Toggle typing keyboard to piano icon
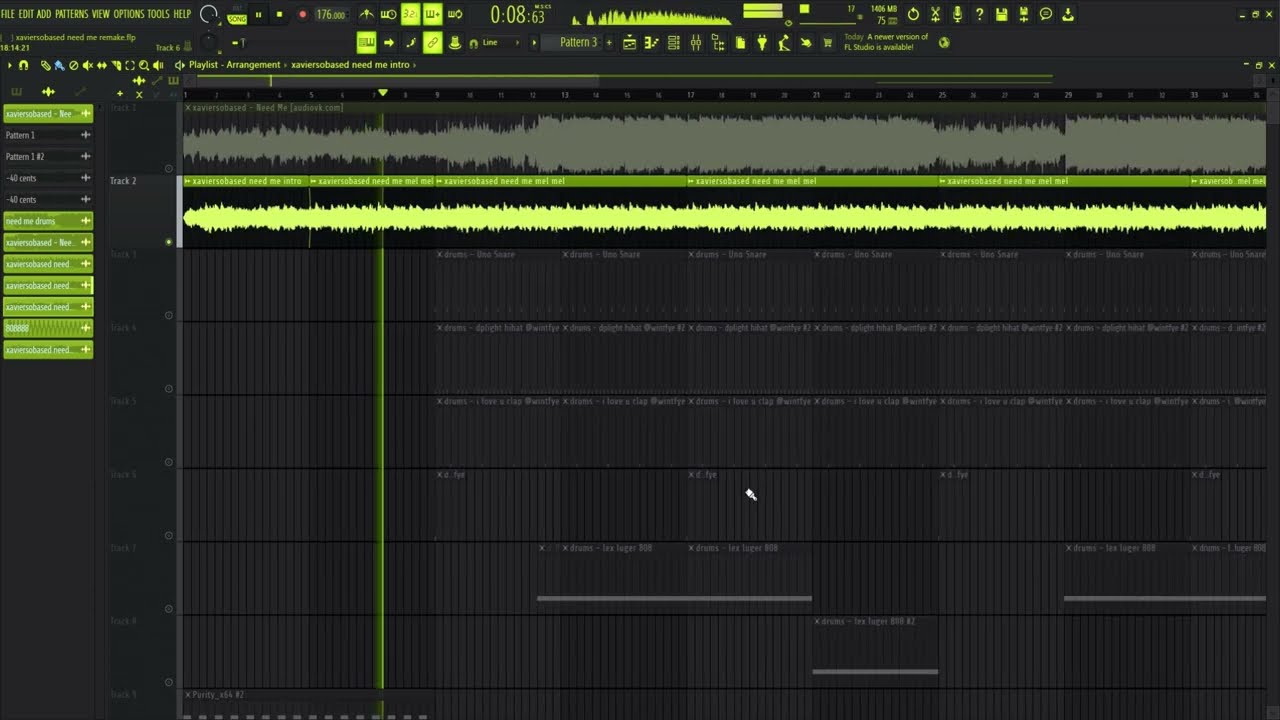 pos(366,42)
